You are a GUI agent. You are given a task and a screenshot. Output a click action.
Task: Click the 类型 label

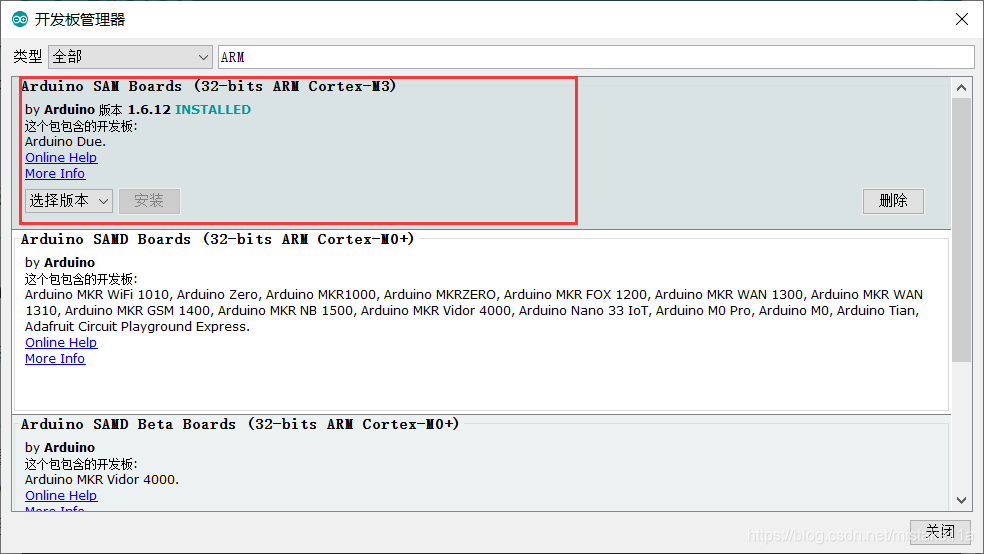tap(28, 57)
